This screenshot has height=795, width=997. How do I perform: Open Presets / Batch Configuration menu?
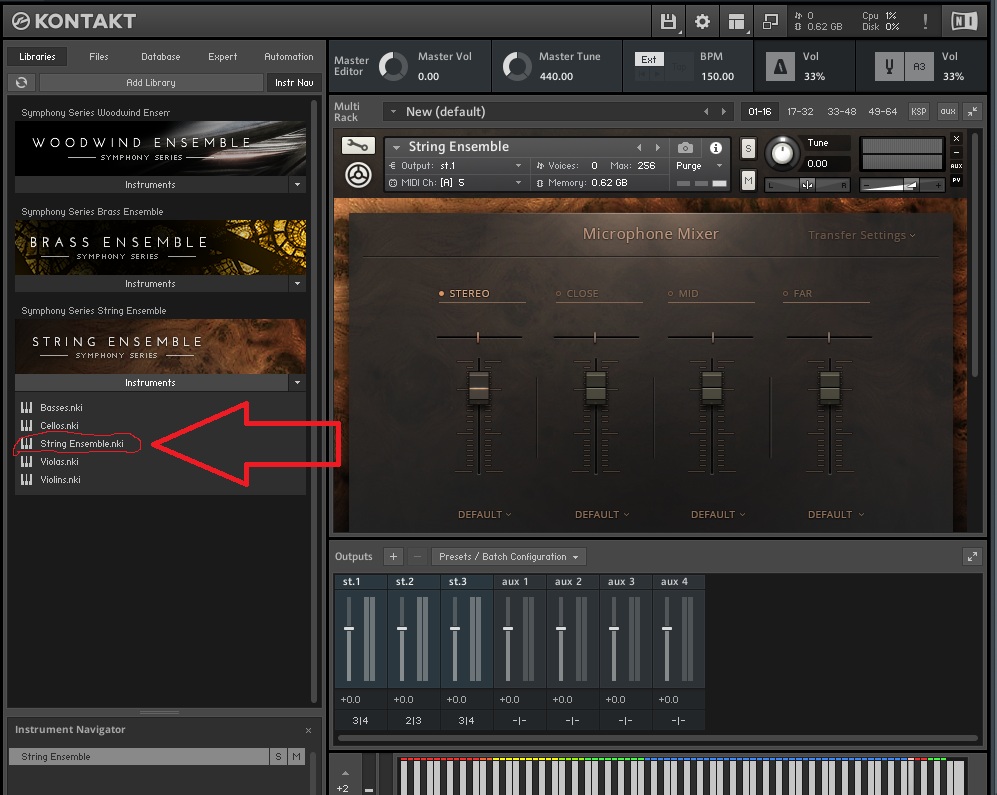tap(509, 557)
